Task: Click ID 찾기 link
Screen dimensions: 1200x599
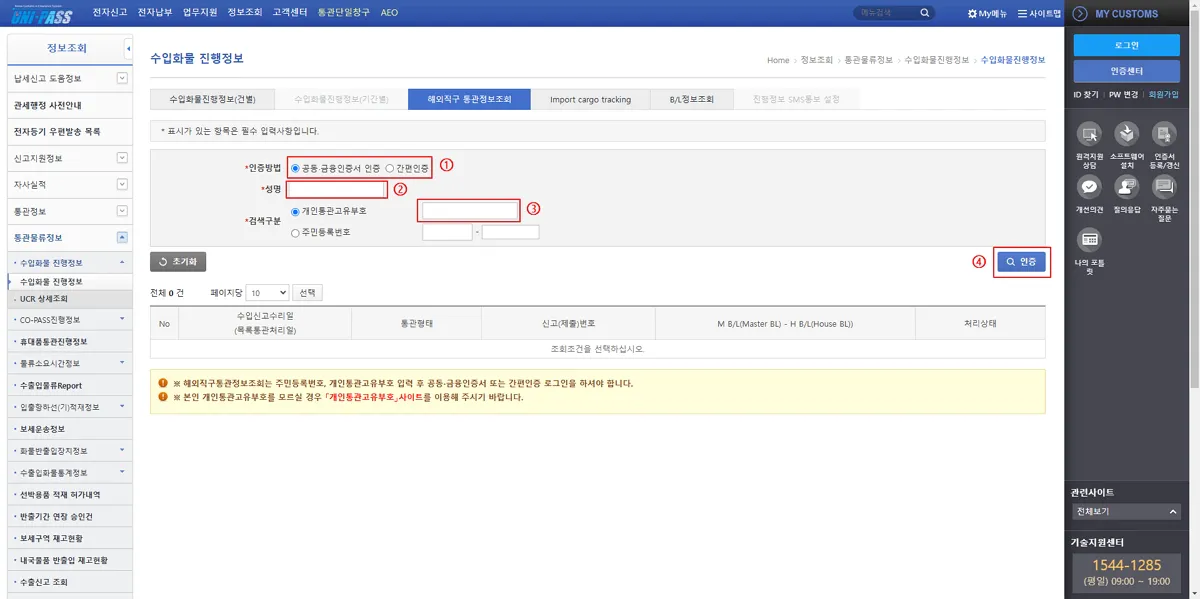Action: point(1085,94)
